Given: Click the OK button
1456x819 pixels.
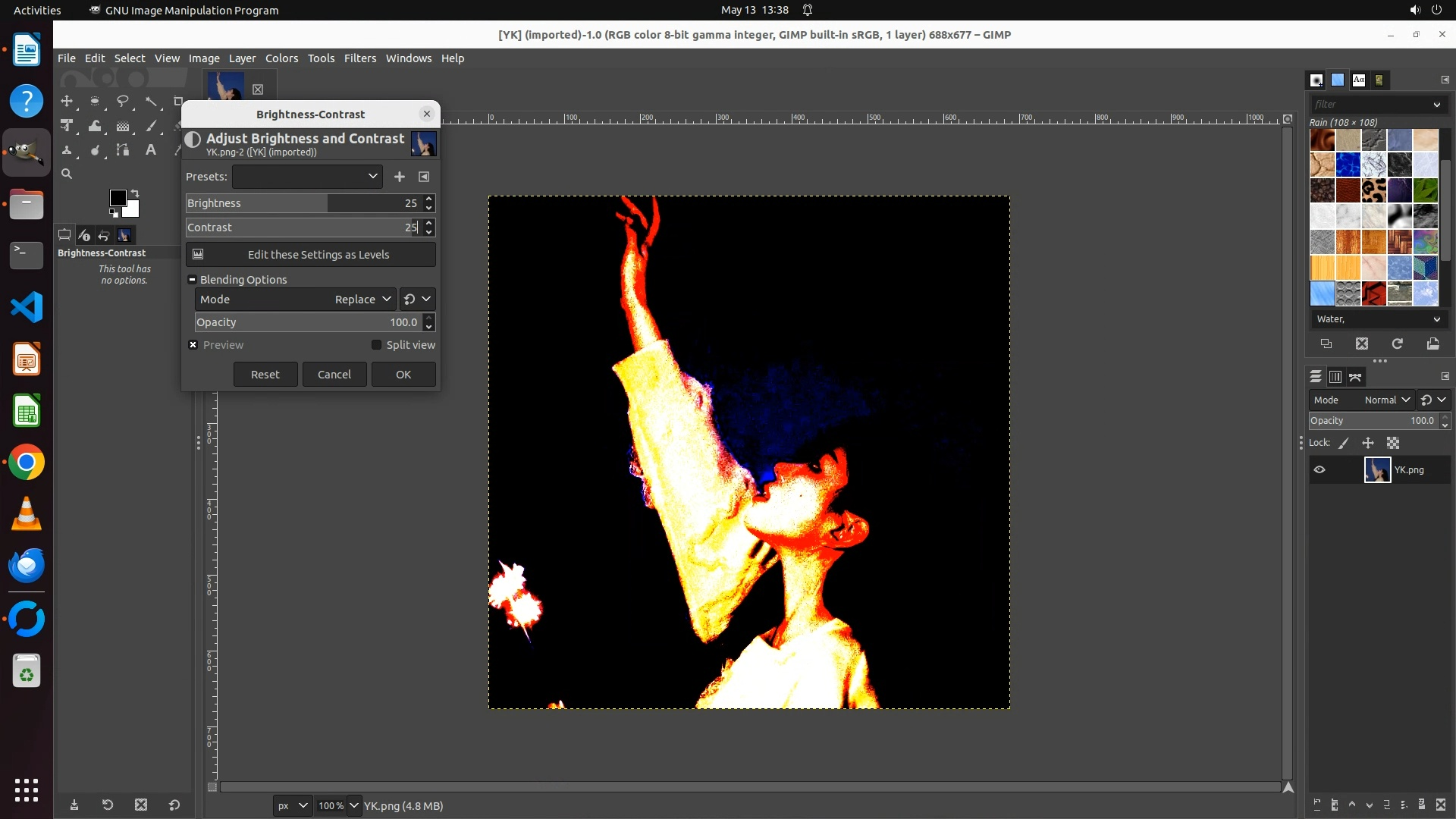Looking at the screenshot, I should (x=403, y=375).
